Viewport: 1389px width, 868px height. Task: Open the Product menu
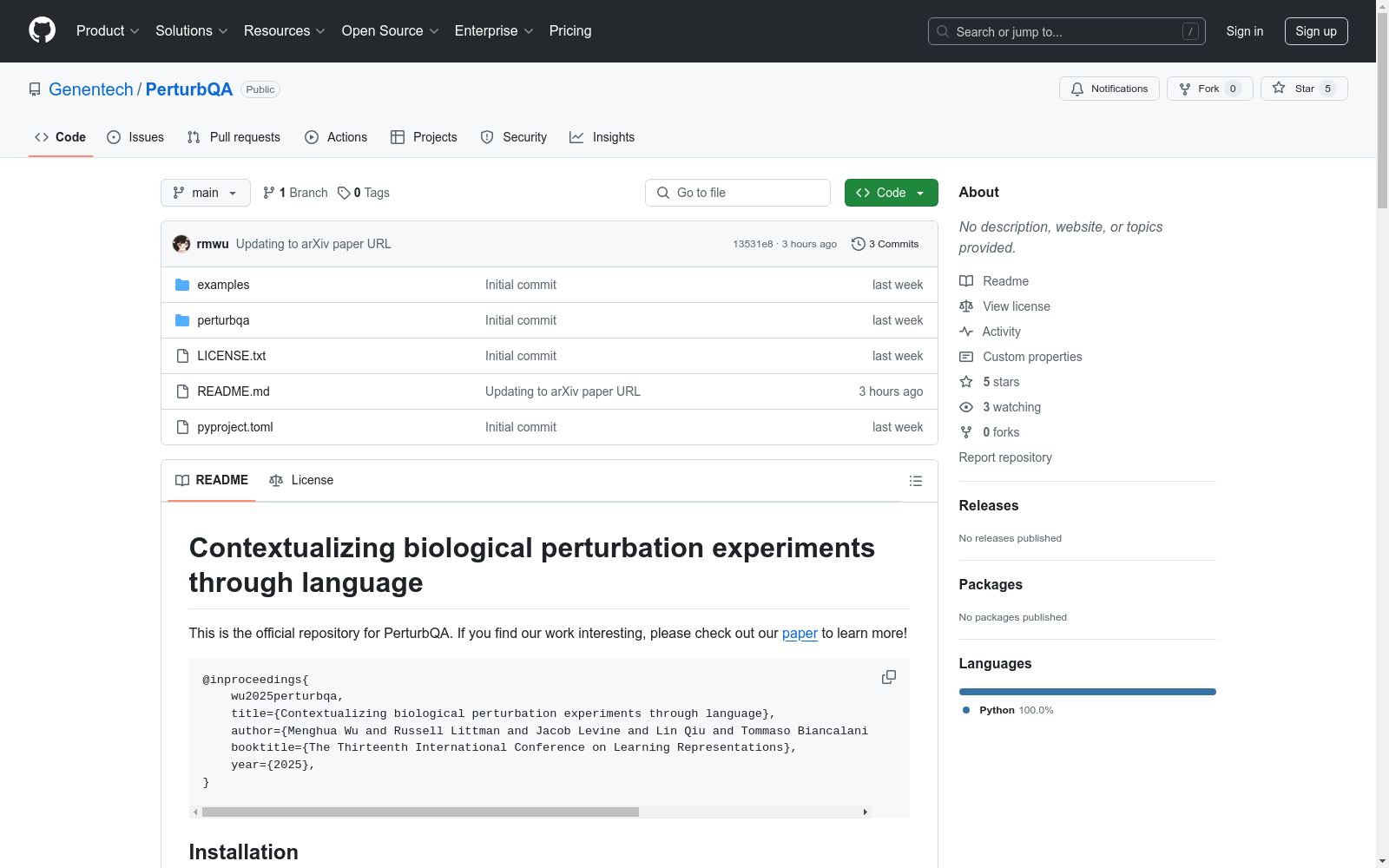coord(108,31)
